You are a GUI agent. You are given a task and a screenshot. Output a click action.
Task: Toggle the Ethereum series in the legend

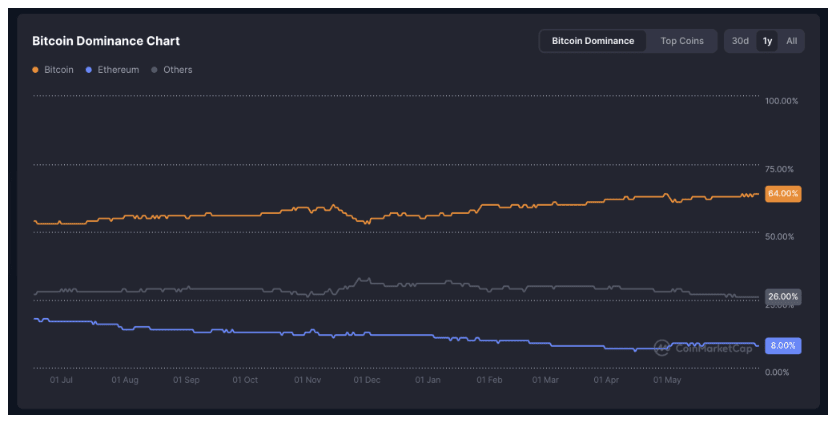118,70
